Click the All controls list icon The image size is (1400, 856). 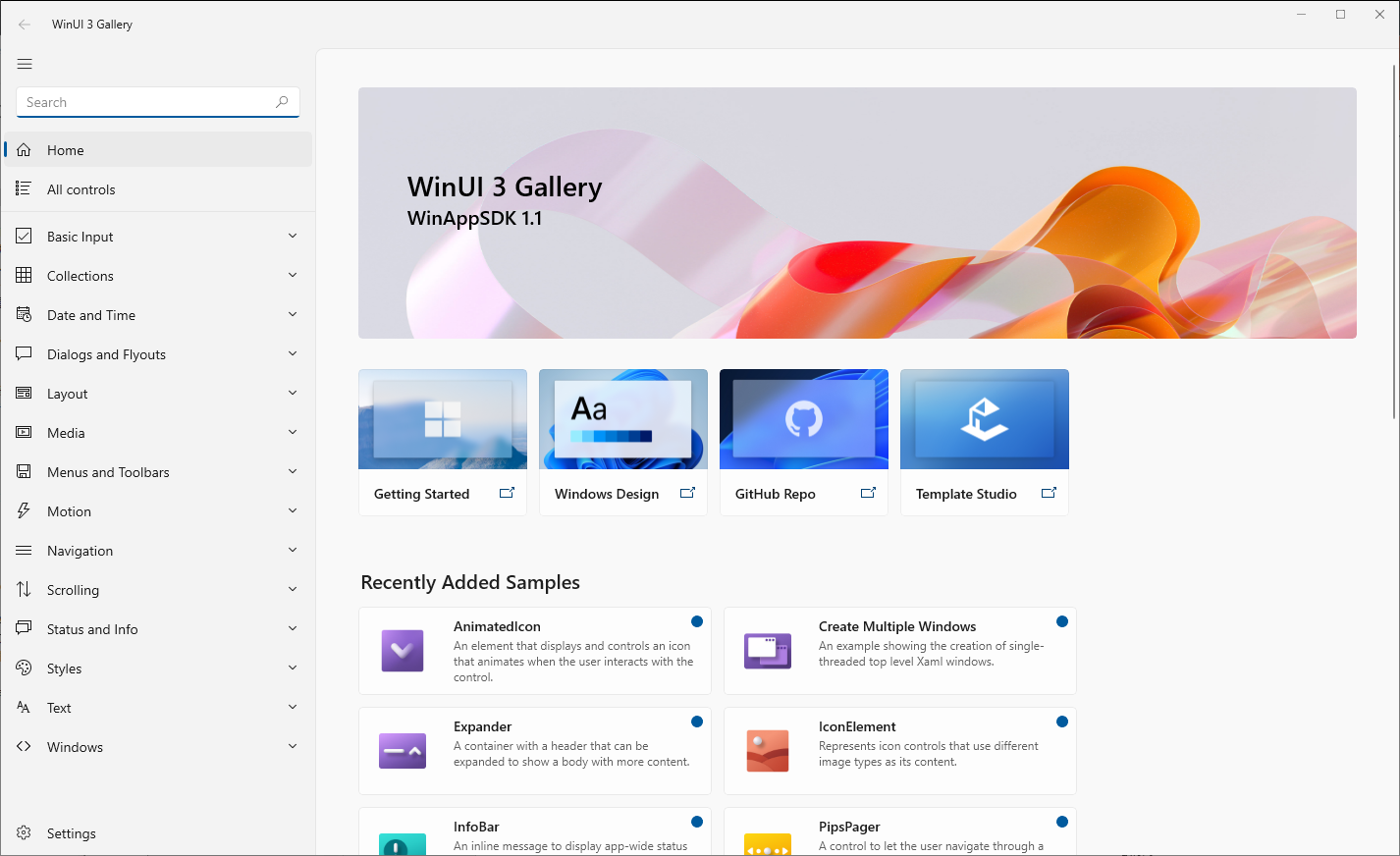(x=25, y=188)
